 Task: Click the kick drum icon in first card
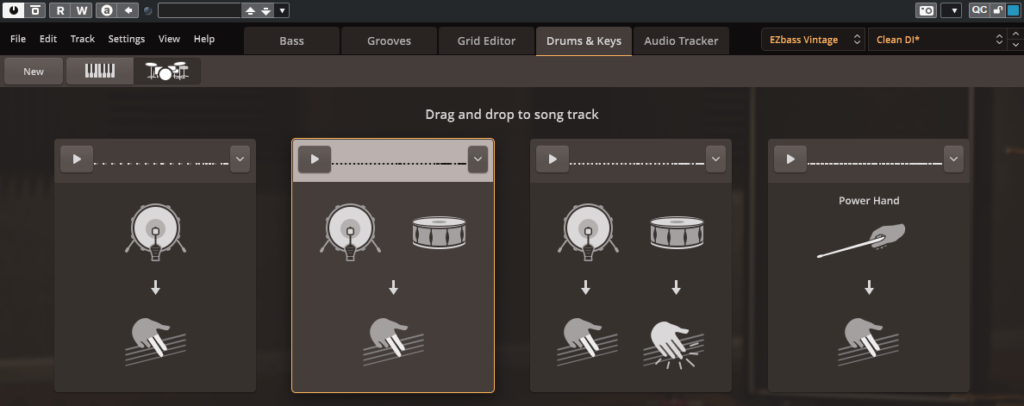point(155,232)
